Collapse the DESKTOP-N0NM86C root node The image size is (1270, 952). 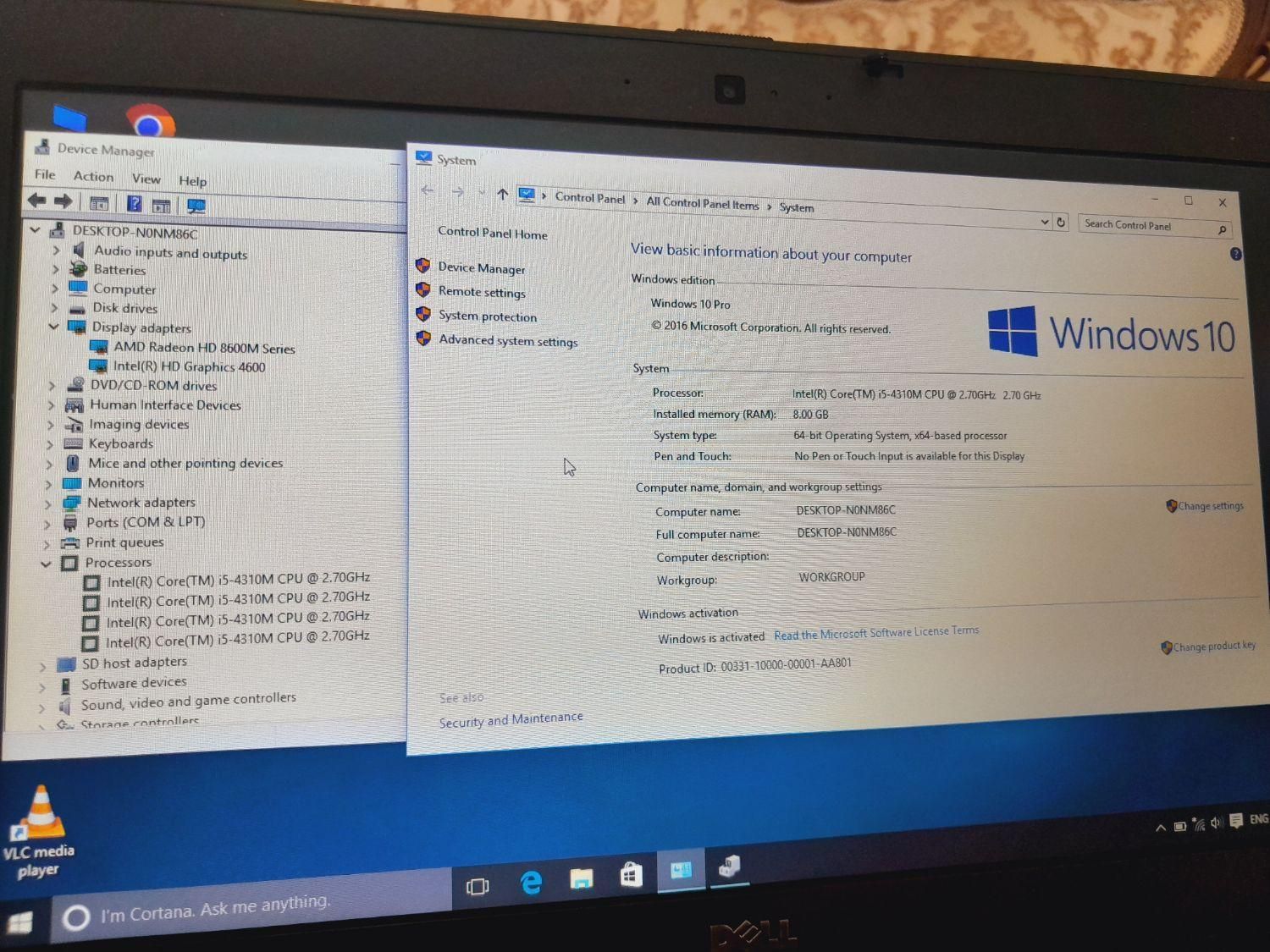tap(35, 229)
